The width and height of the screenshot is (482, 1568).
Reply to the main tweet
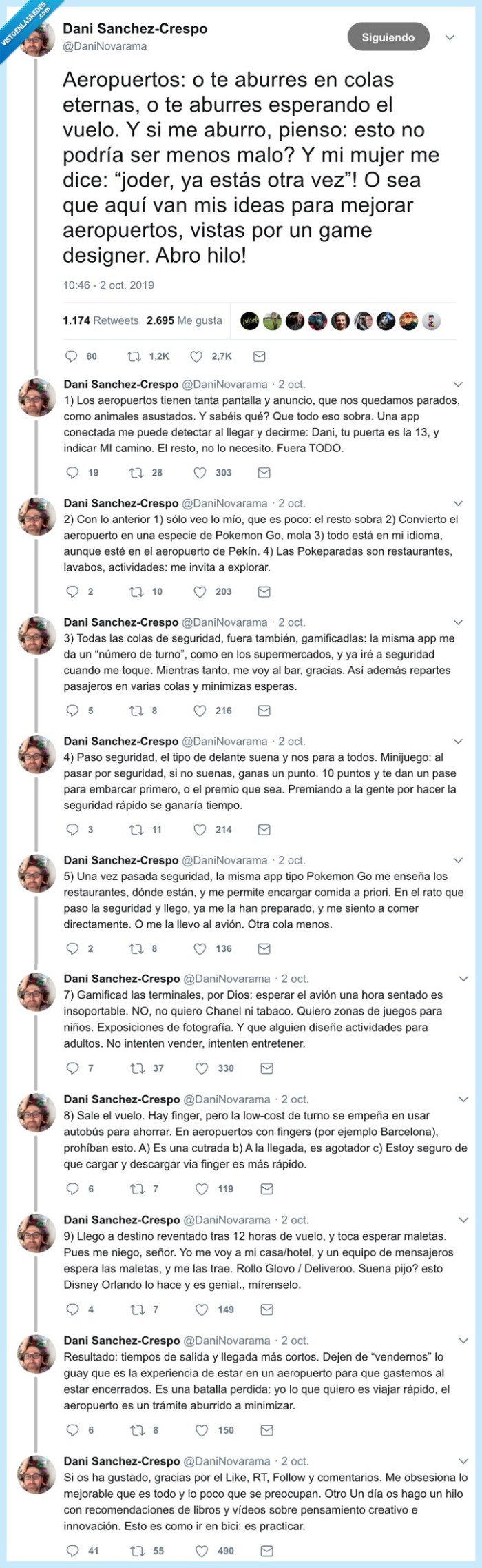click(70, 356)
